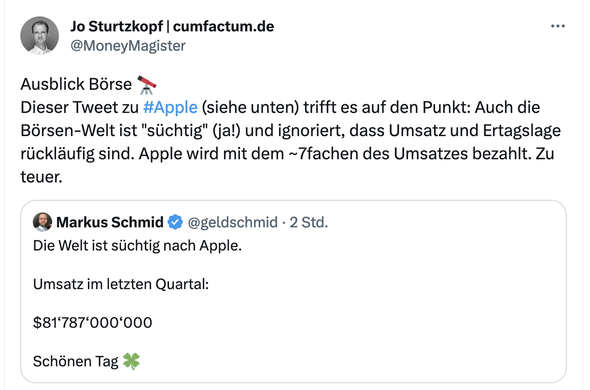The image size is (590, 390).
Task: Open Jo Sturtzkopf's profile picture
Action: pos(40,35)
